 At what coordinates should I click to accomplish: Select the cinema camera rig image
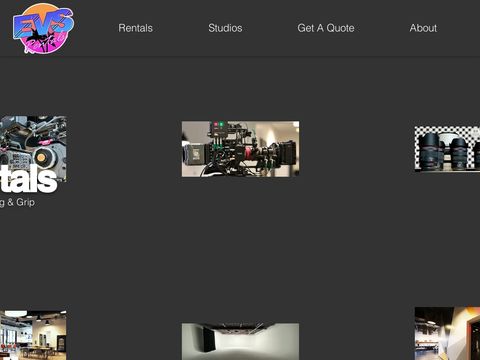coord(240,149)
